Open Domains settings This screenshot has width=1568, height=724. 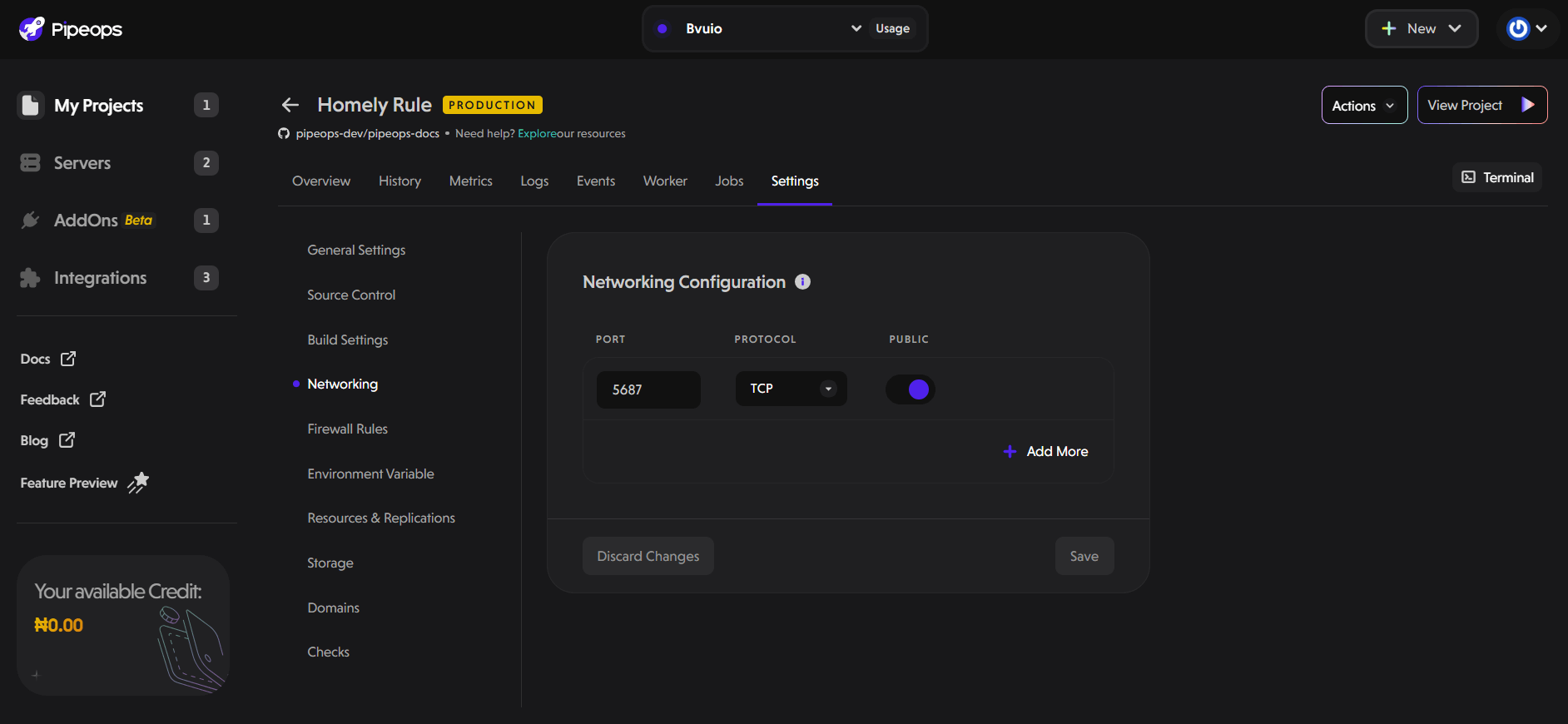333,608
